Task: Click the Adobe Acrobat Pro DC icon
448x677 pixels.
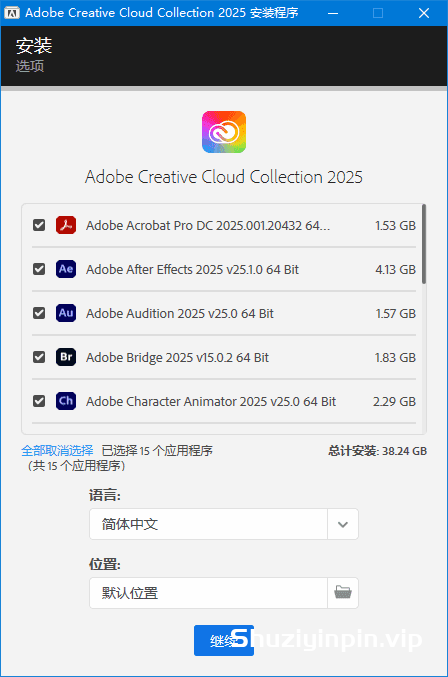Action: pos(66,225)
